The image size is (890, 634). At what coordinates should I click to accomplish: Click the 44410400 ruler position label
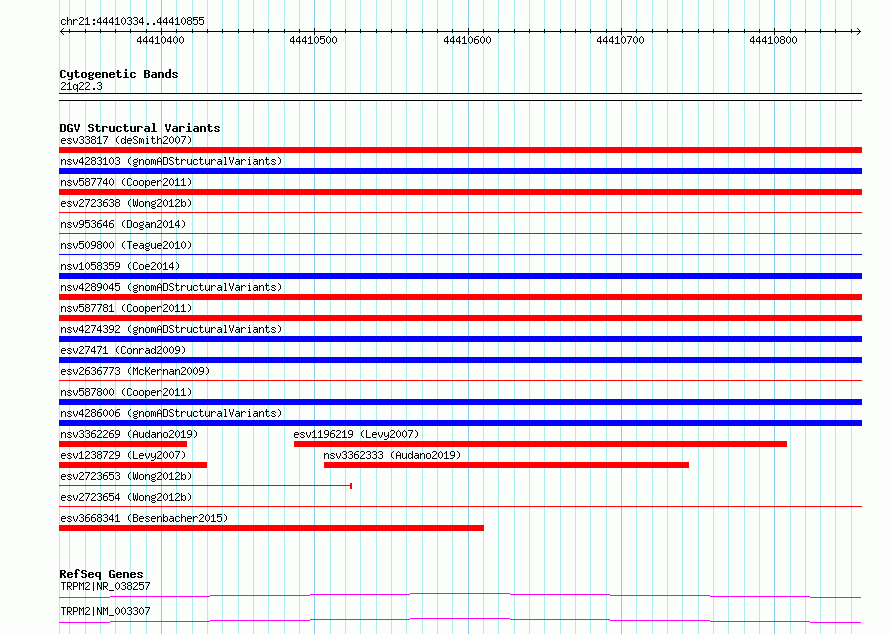pos(160,40)
